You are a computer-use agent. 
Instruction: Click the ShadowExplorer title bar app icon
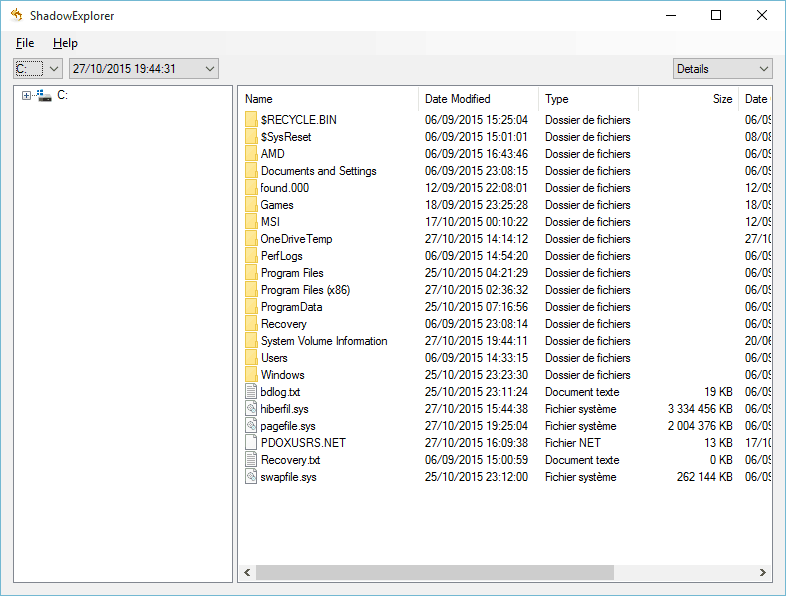tap(17, 15)
